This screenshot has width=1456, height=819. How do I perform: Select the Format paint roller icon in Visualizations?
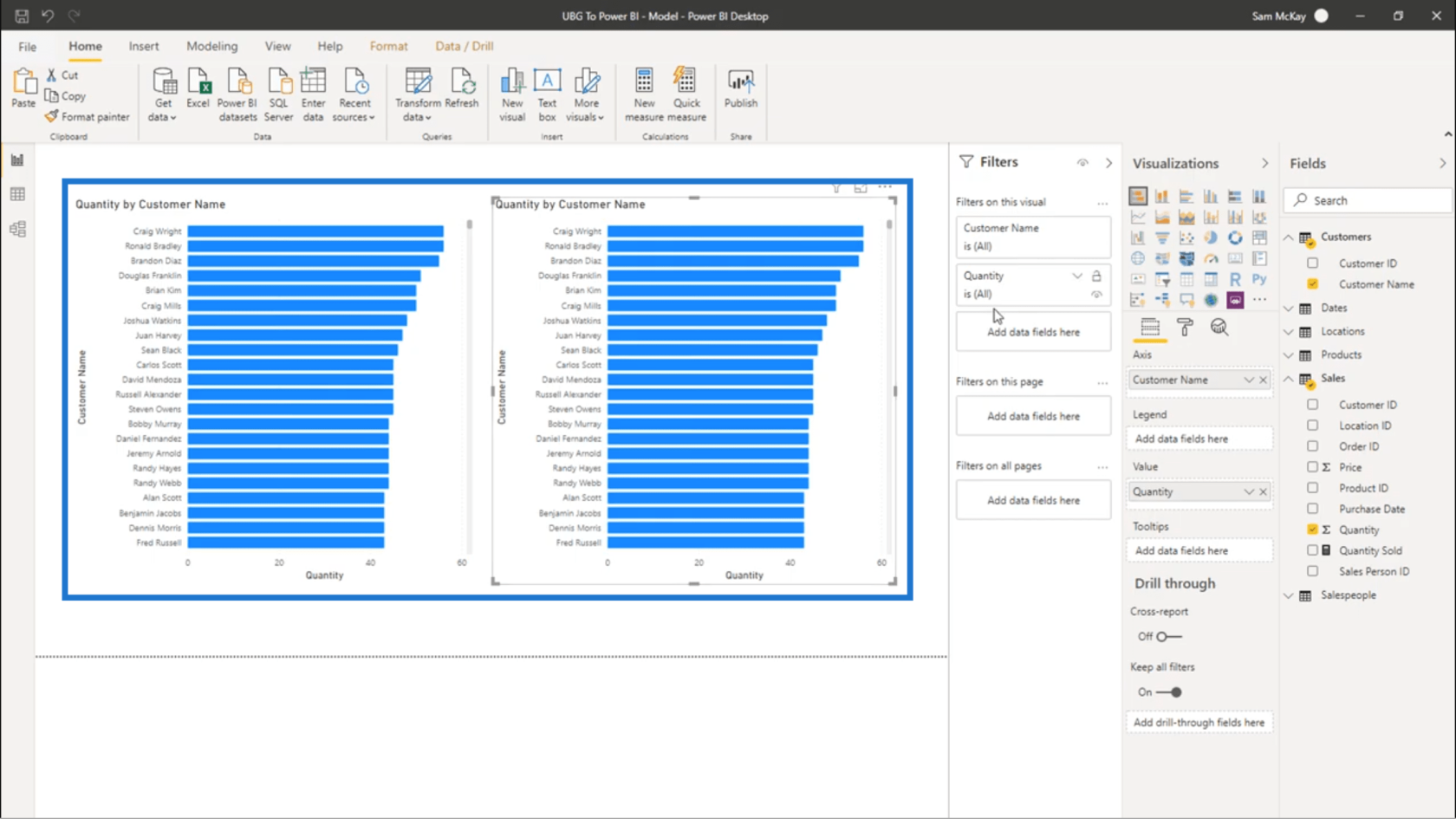pos(1184,327)
